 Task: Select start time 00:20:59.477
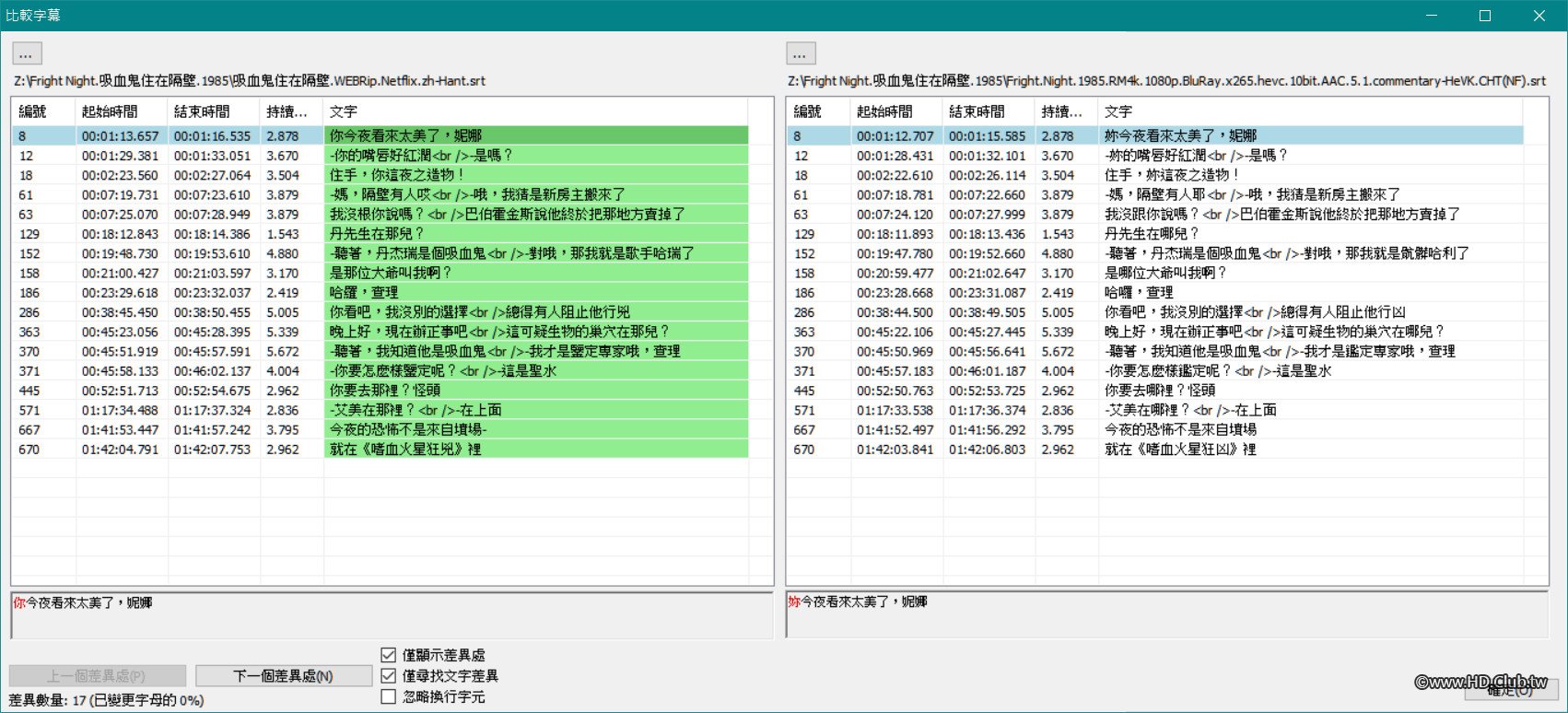click(x=895, y=274)
